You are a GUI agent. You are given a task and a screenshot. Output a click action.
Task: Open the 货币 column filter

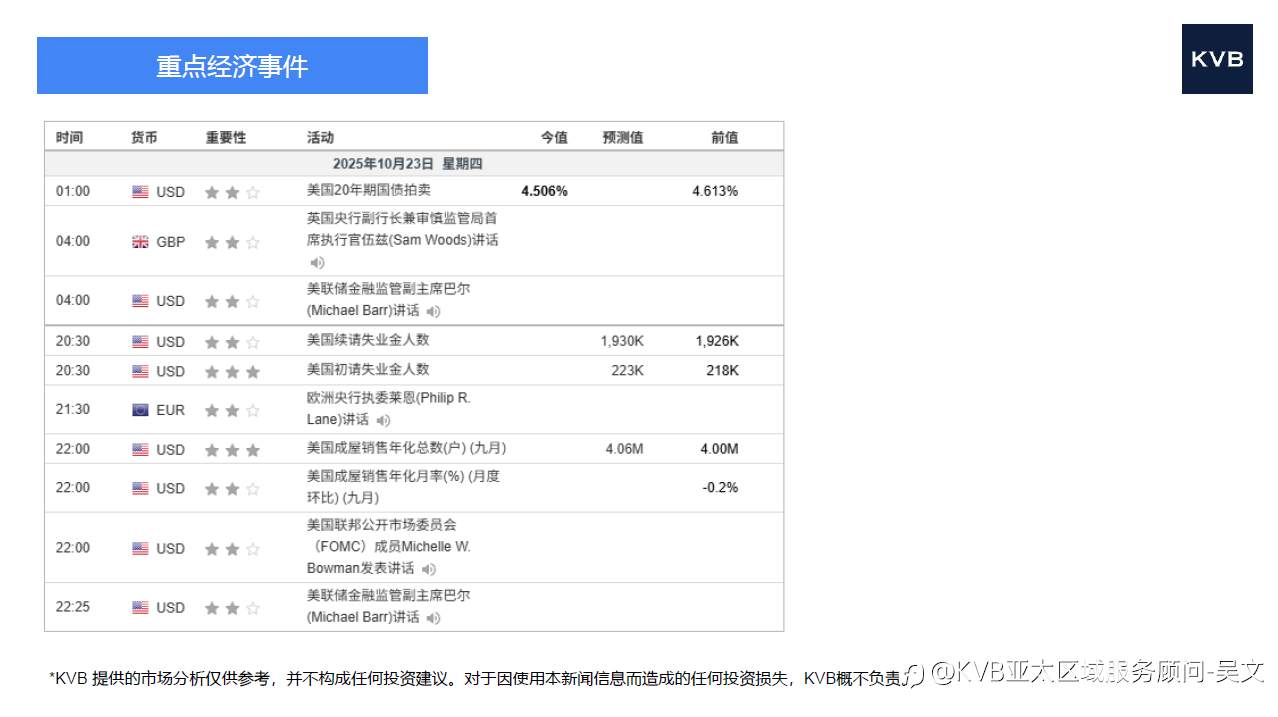[x=144, y=137]
